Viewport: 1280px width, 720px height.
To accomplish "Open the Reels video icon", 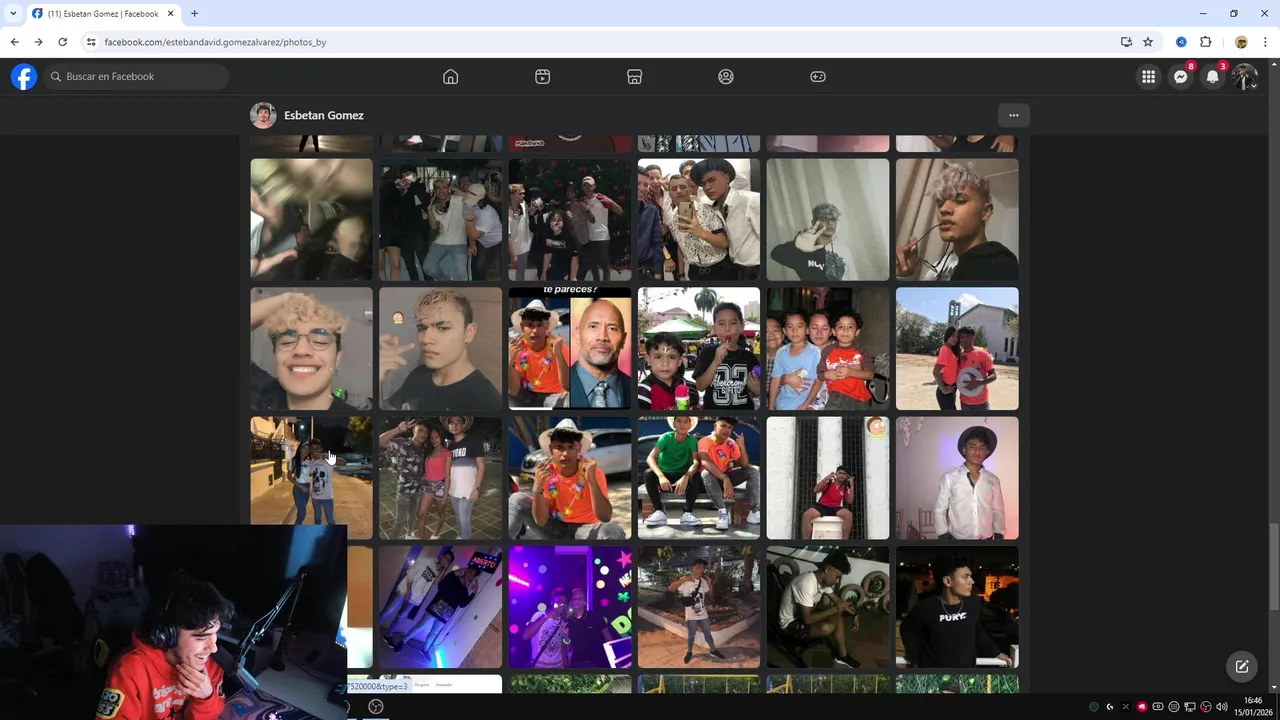I will (543, 77).
